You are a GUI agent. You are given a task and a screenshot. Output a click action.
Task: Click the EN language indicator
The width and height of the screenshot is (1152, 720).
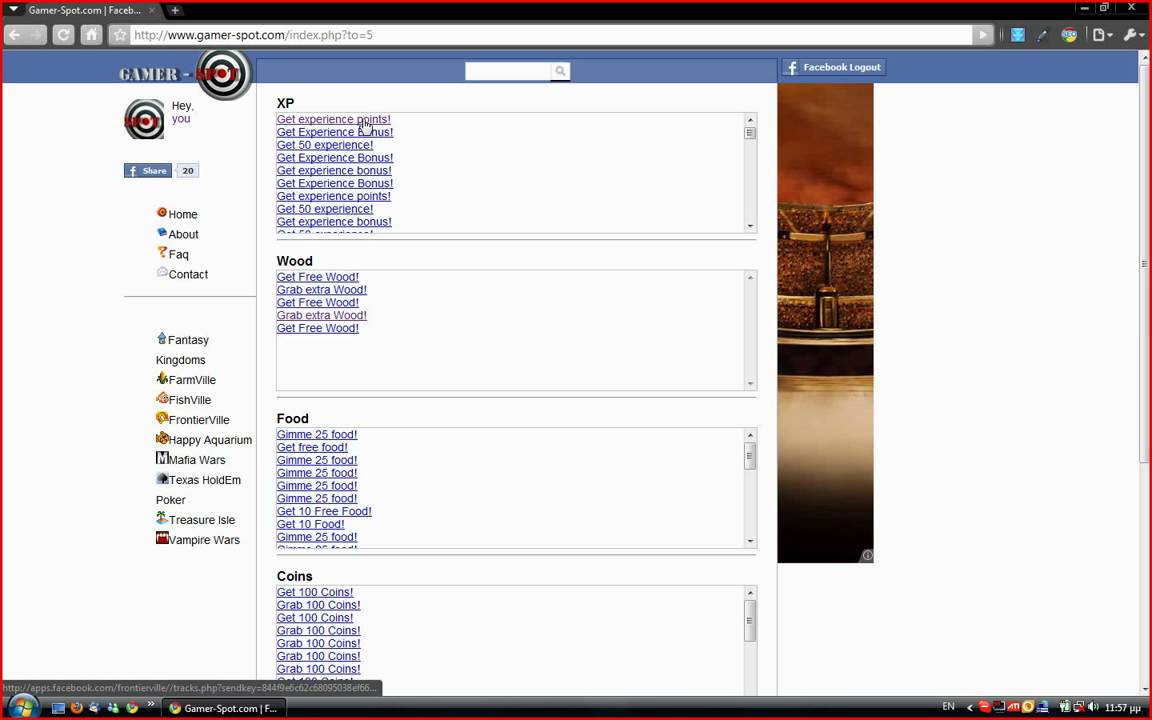pyautogui.click(x=948, y=707)
